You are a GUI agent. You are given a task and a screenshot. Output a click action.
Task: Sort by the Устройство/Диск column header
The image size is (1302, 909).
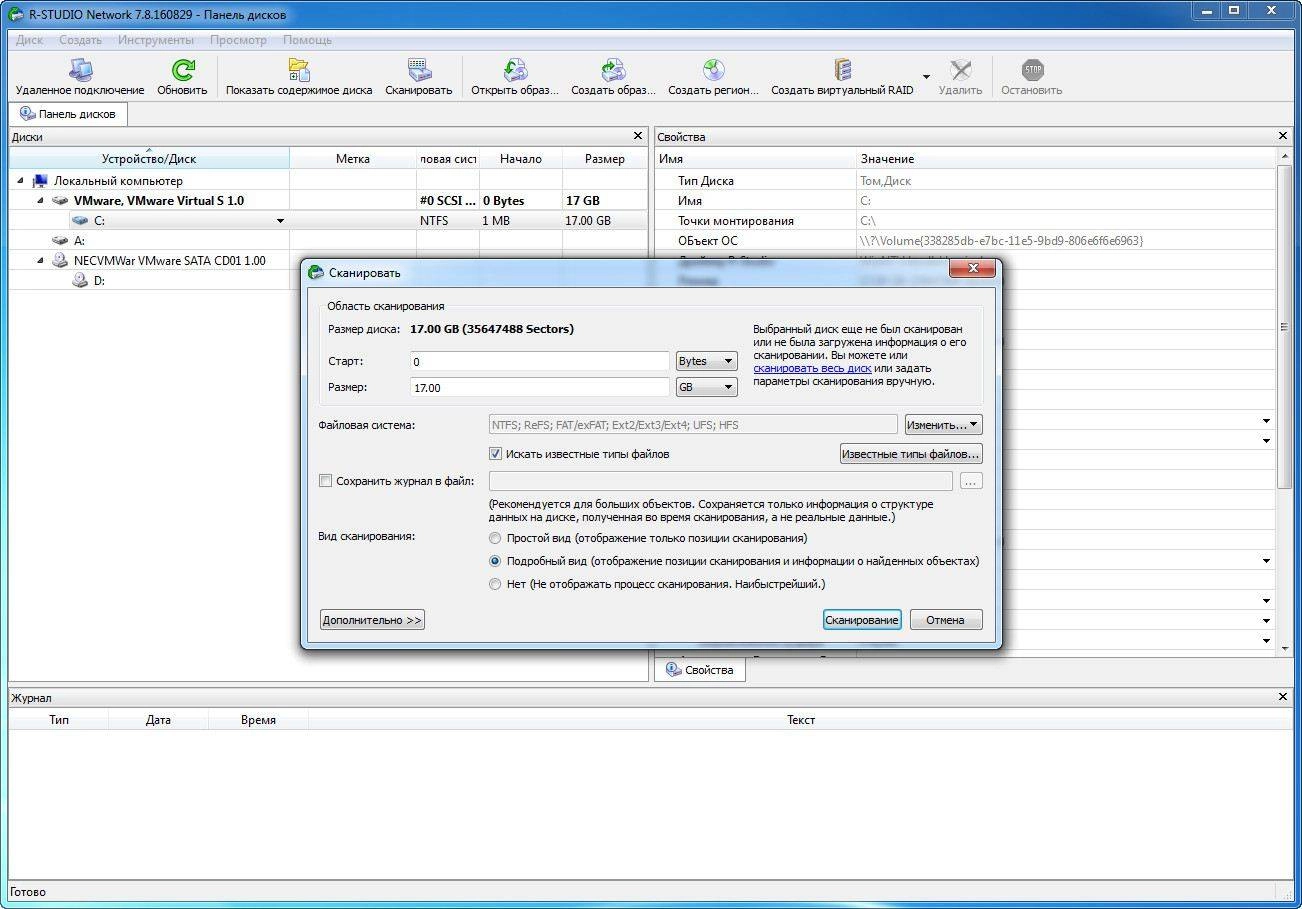click(149, 158)
